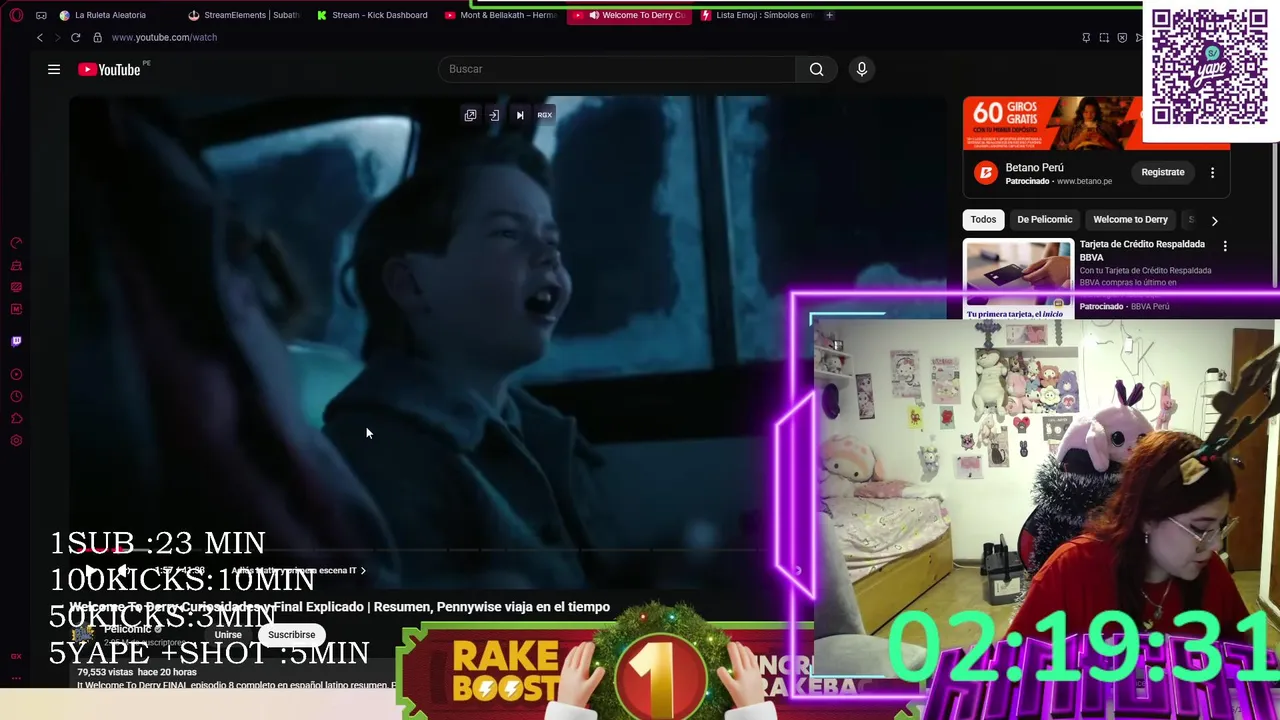Click the video pop-out icon above the player

coord(470,115)
